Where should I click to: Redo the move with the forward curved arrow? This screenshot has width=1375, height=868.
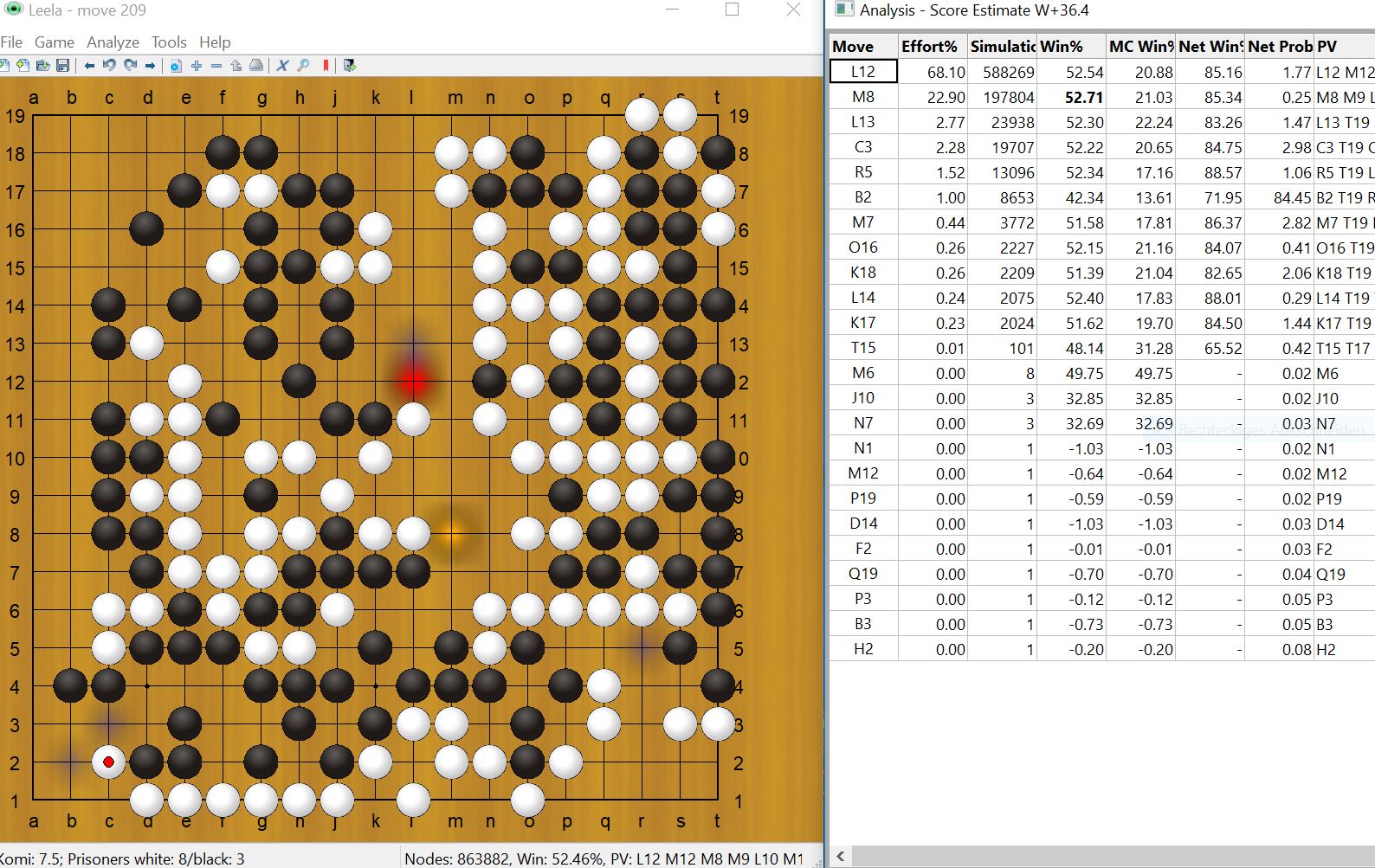tap(130, 65)
